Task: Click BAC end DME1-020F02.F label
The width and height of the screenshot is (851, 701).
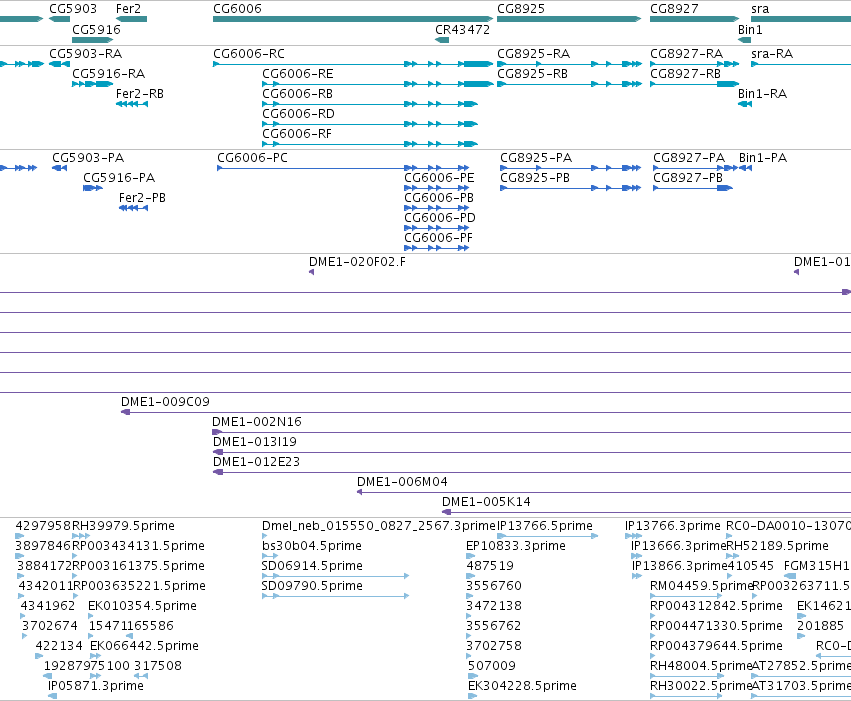Action: (x=357, y=262)
